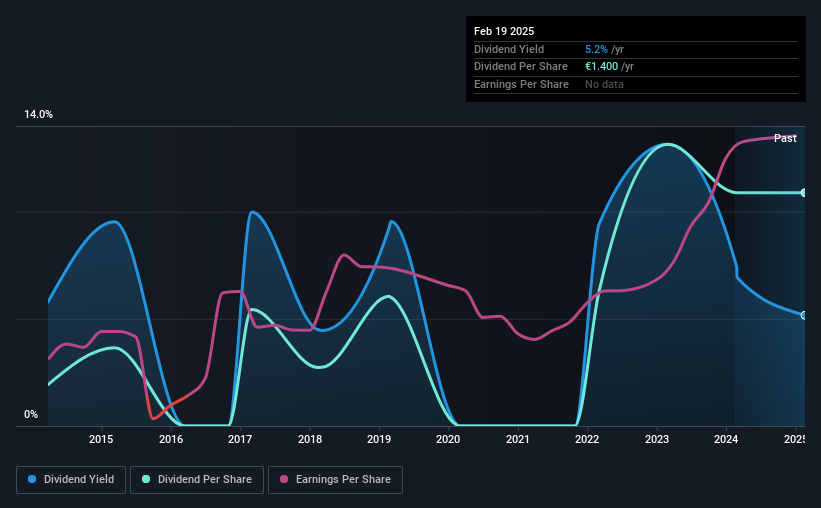Toggle the Dividend Per Share legend button

click(x=197, y=480)
